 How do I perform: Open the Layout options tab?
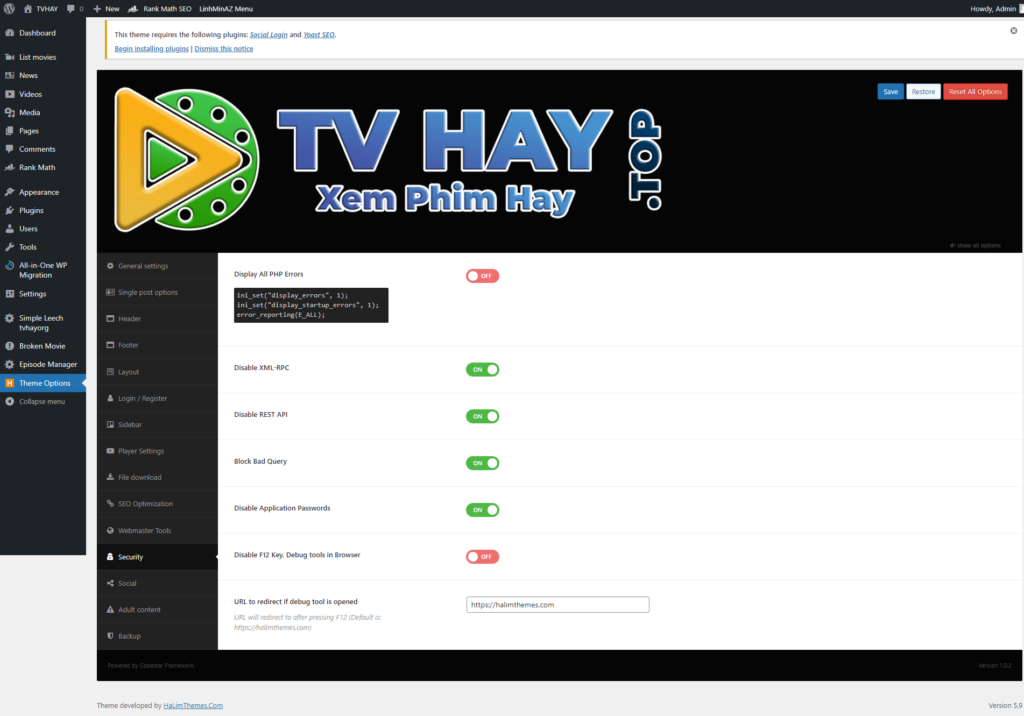pyautogui.click(x=157, y=372)
